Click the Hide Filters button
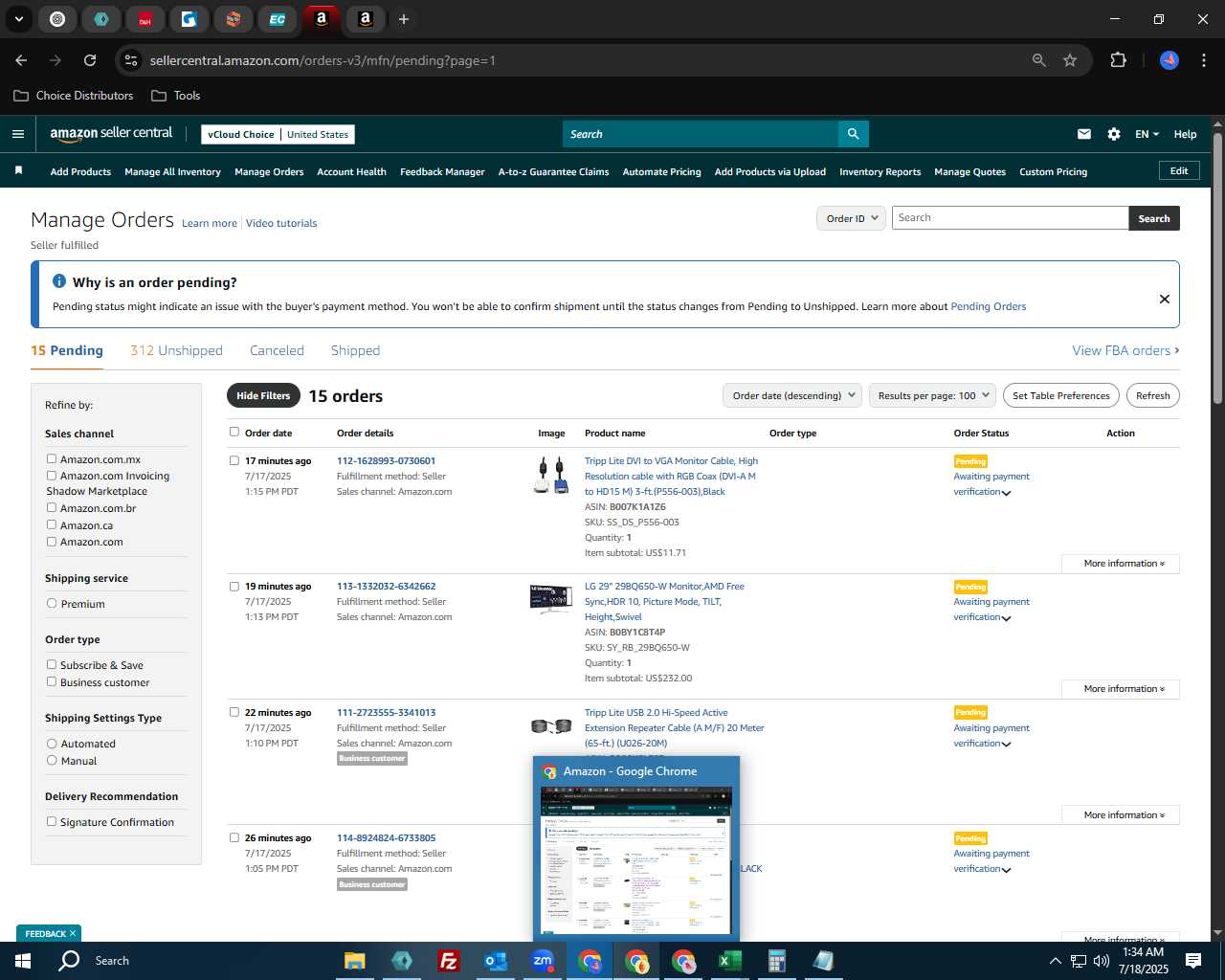Image resolution: width=1225 pixels, height=980 pixels. [263, 395]
